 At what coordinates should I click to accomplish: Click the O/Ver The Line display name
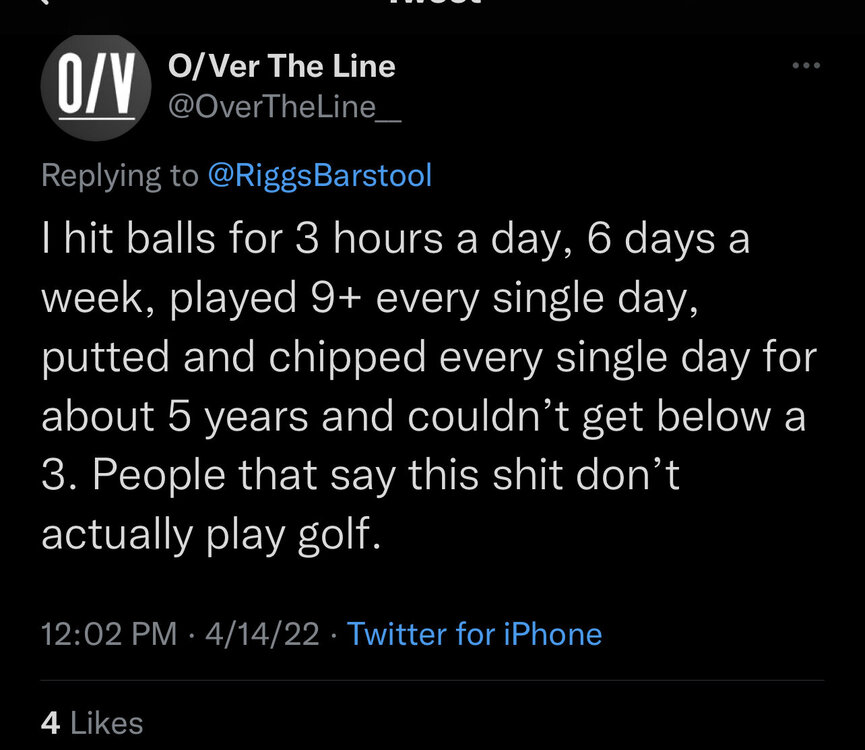281,67
